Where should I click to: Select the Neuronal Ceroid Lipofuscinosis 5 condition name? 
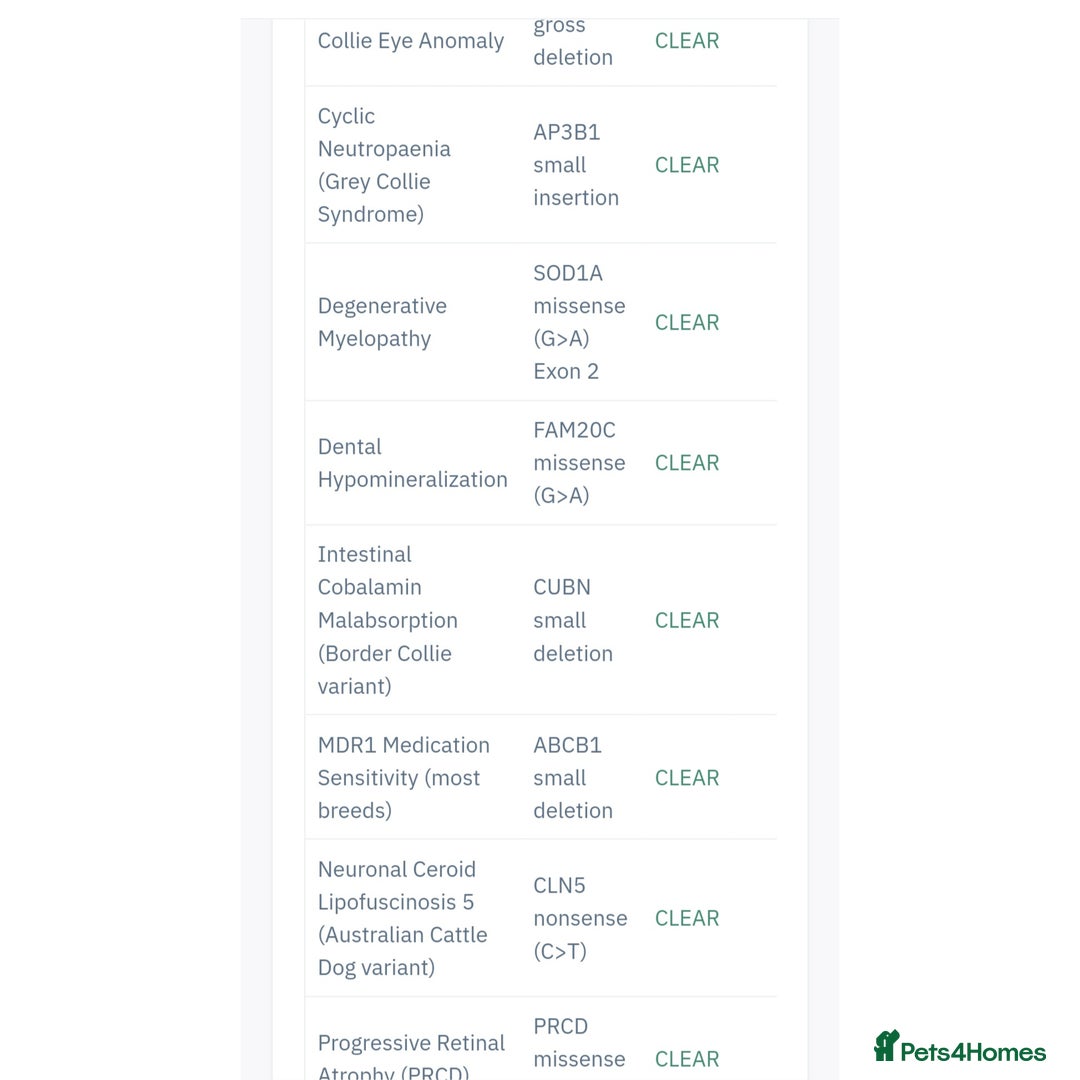pos(402,918)
